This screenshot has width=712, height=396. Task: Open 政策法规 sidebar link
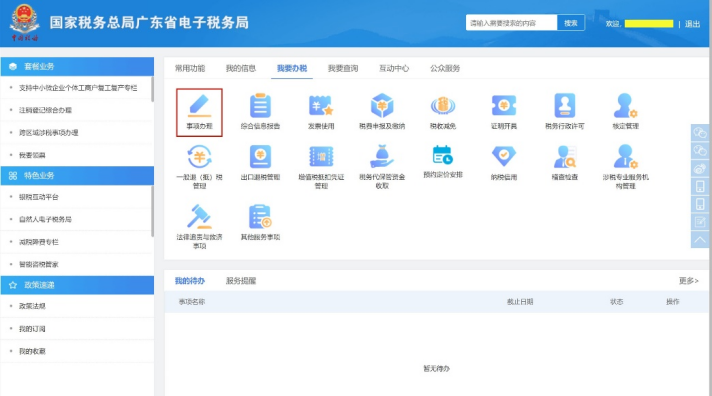click(x=32, y=306)
